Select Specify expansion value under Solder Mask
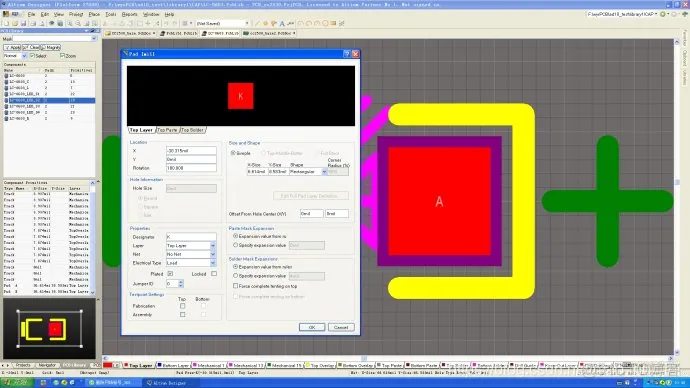The width and height of the screenshot is (690, 388). coord(235,276)
